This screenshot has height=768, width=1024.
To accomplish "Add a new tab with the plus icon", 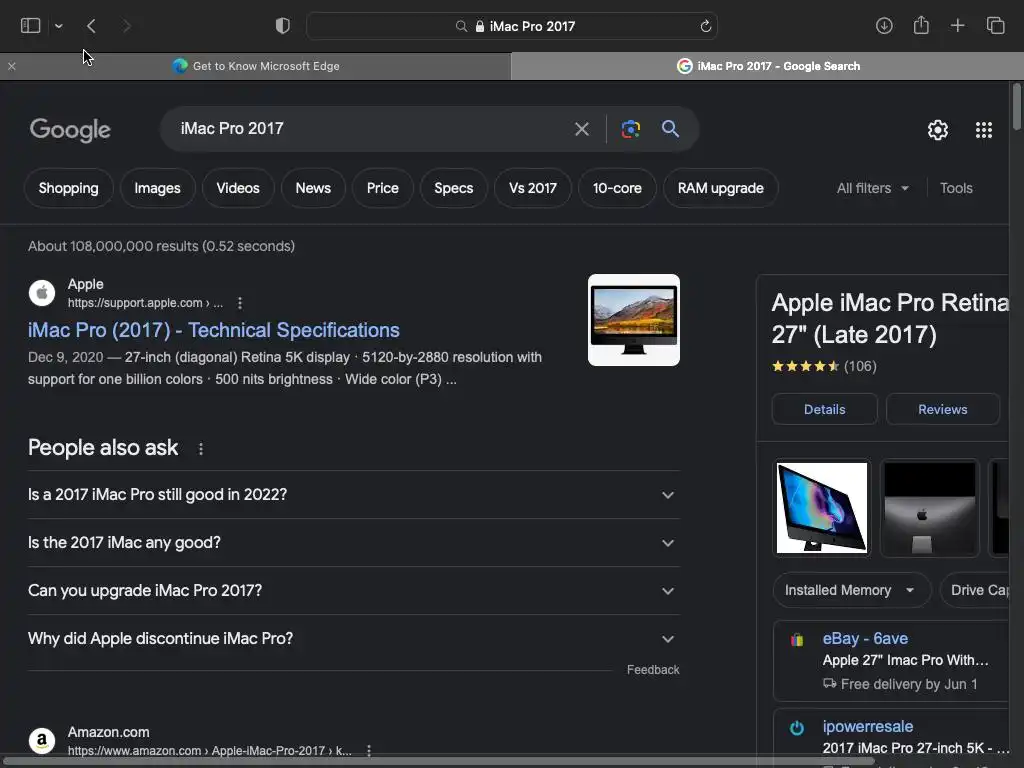I will (957, 25).
